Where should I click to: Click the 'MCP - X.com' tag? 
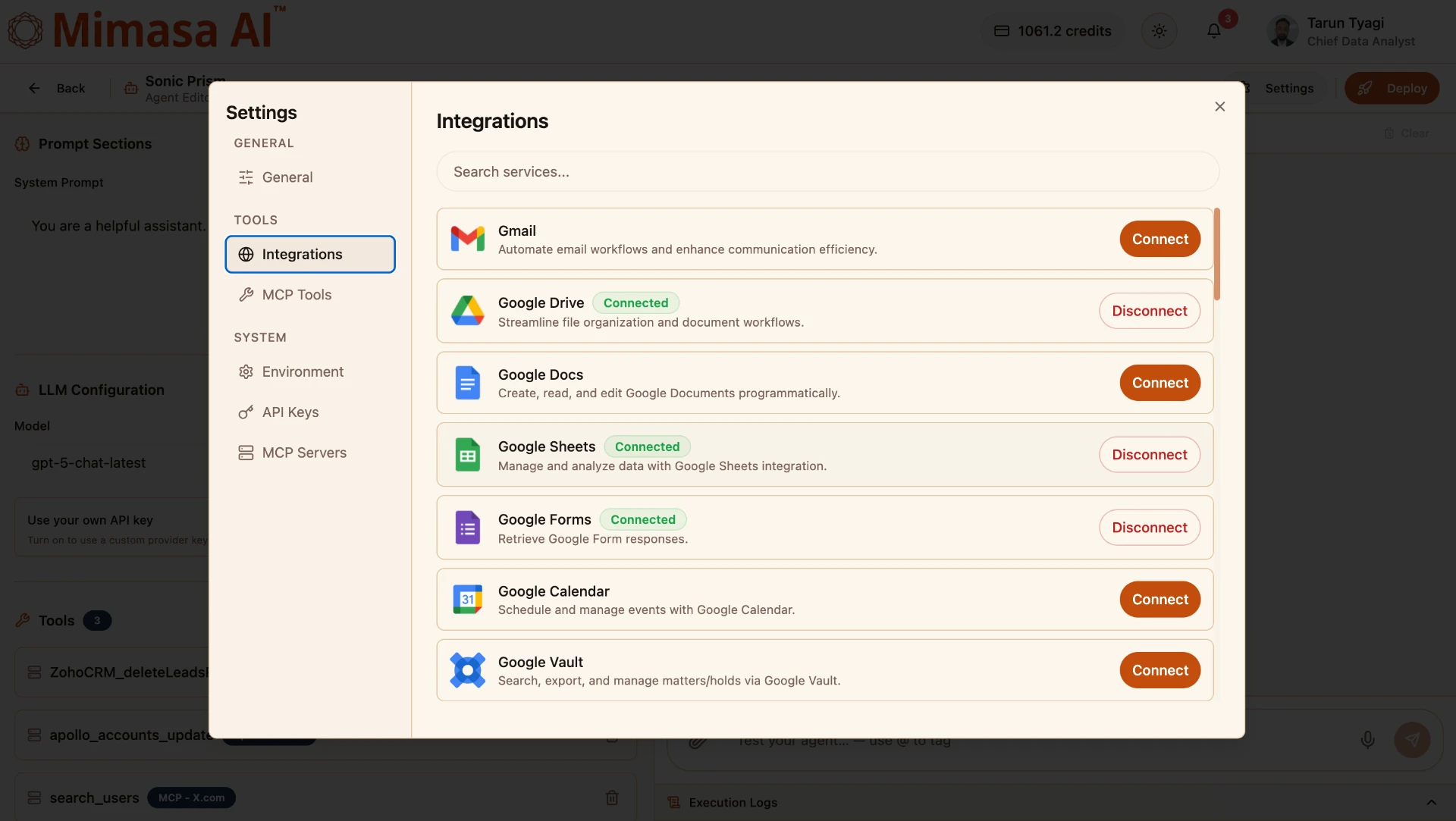(191, 797)
